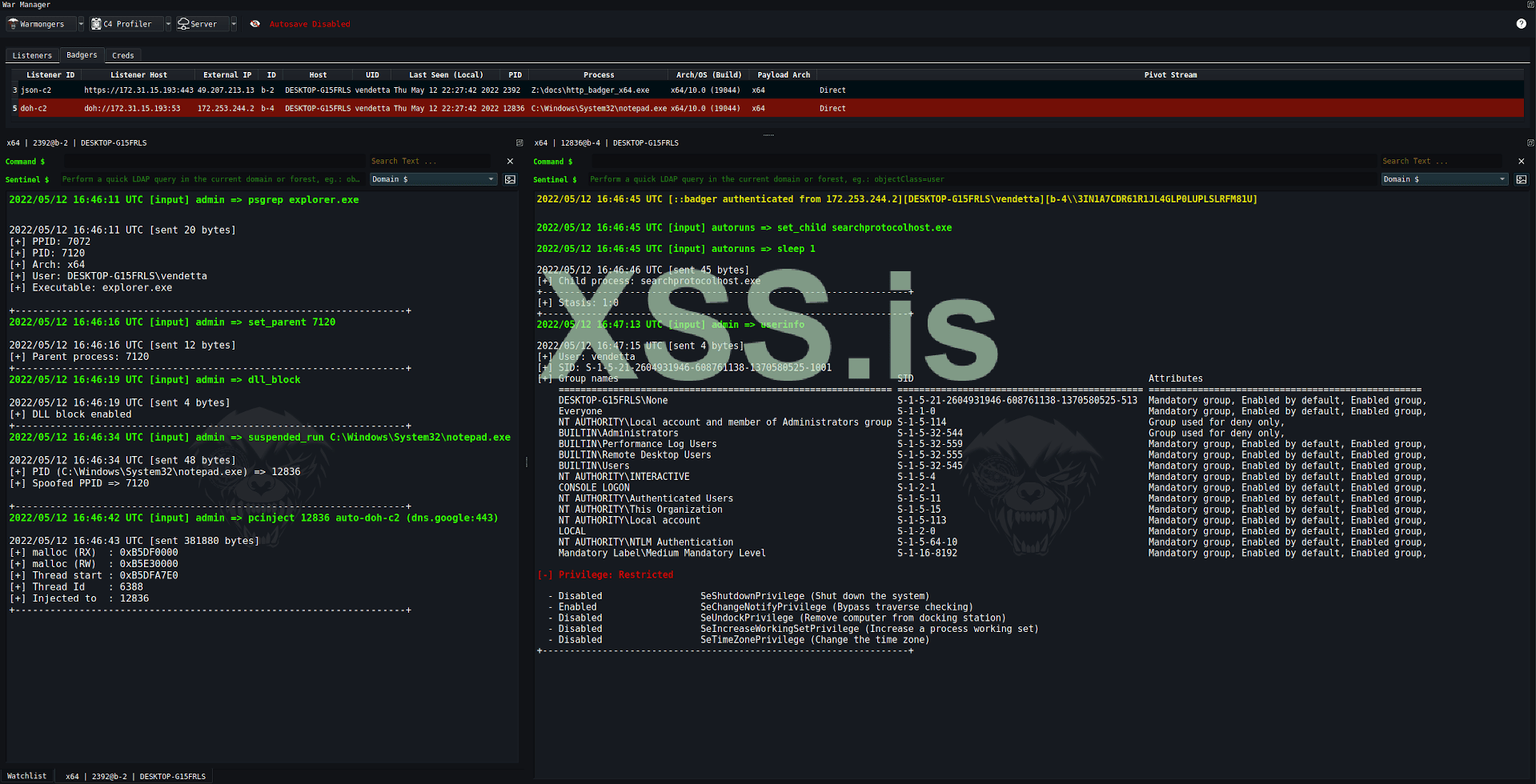Sort by the External IP column header

227,75
